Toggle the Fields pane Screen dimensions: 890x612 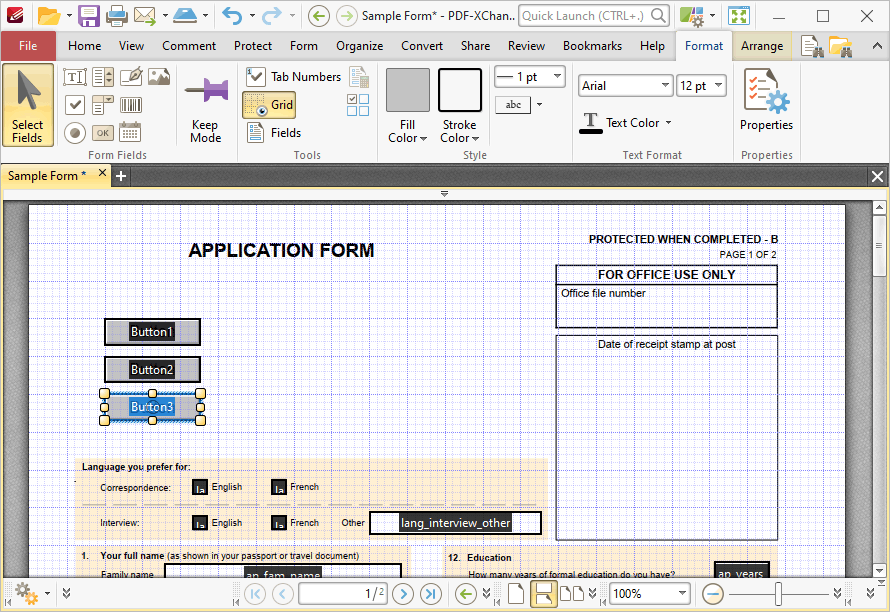tap(274, 133)
